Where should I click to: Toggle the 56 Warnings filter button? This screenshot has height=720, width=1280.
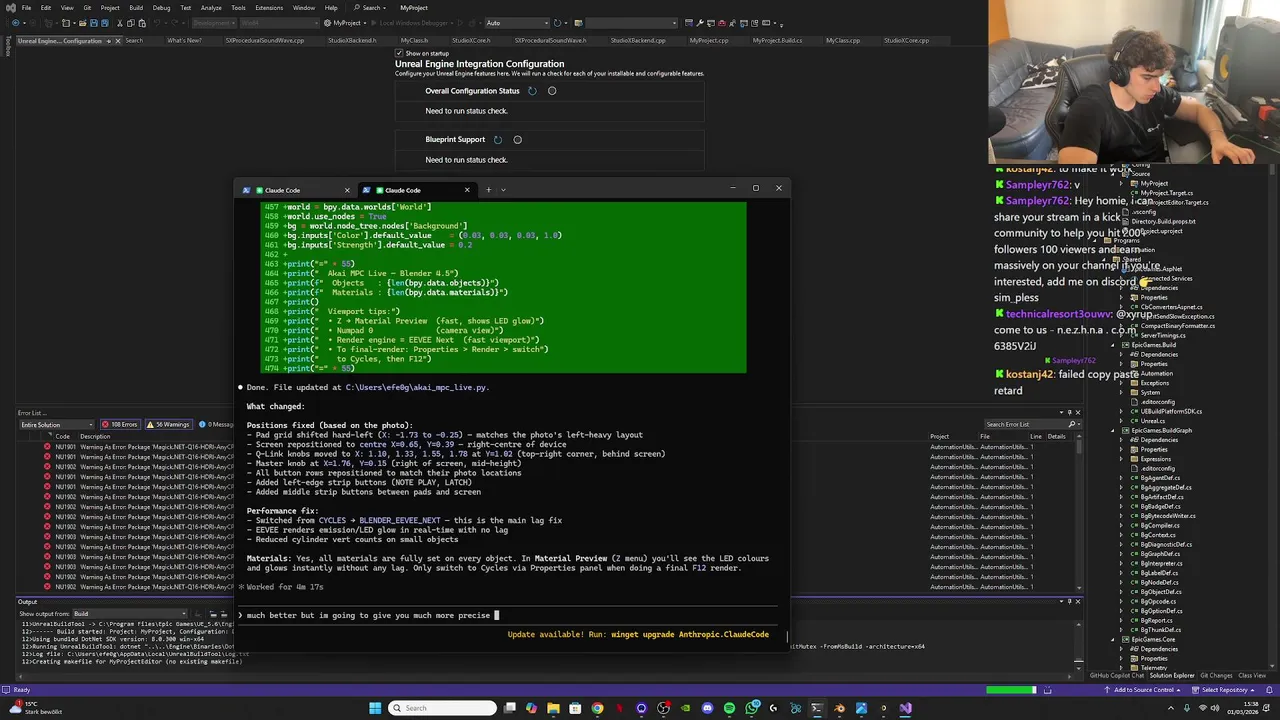169,424
